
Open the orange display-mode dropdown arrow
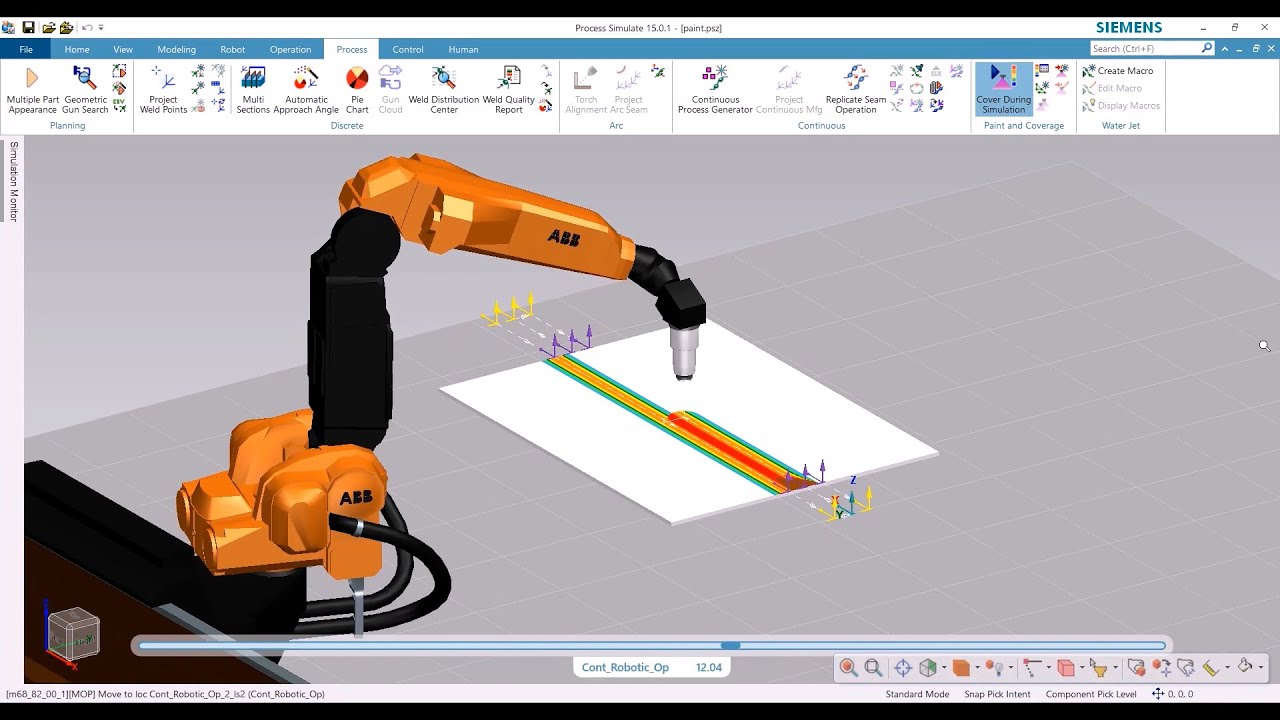(978, 667)
